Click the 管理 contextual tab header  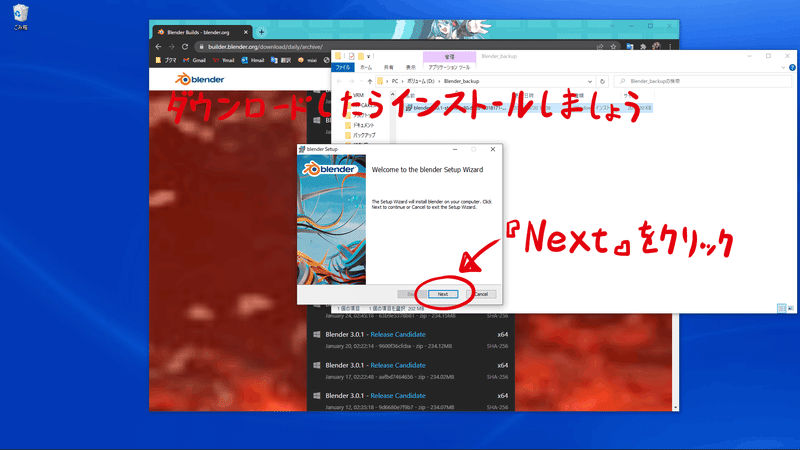[x=449, y=57]
